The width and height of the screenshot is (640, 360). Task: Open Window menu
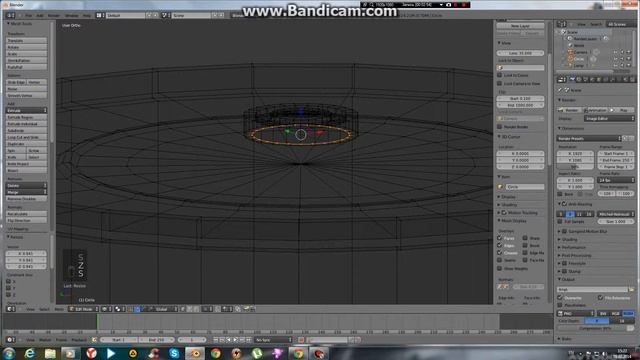72,16
